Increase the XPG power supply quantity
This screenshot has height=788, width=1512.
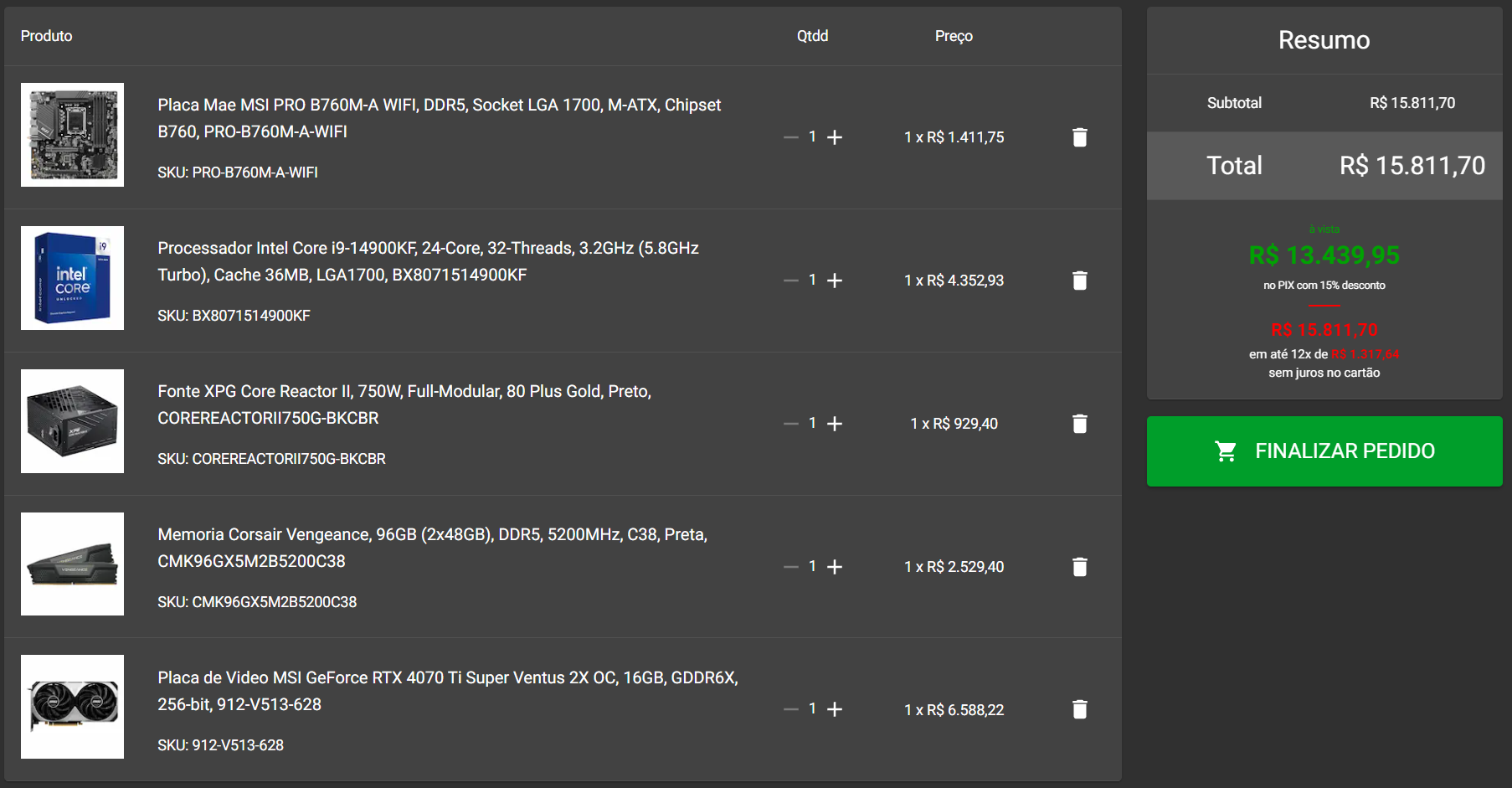coord(835,424)
